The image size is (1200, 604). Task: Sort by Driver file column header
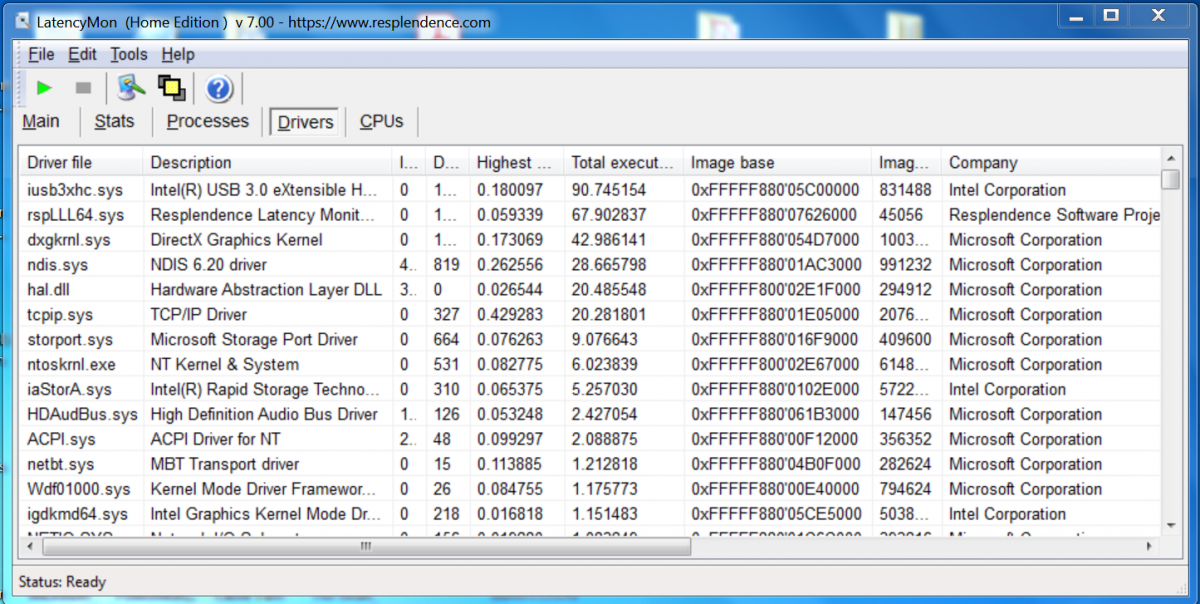coord(81,162)
